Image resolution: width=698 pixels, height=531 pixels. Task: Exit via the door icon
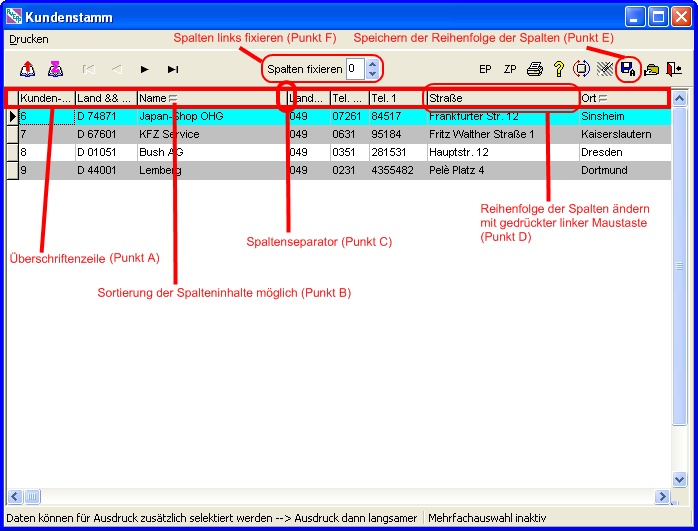point(674,69)
